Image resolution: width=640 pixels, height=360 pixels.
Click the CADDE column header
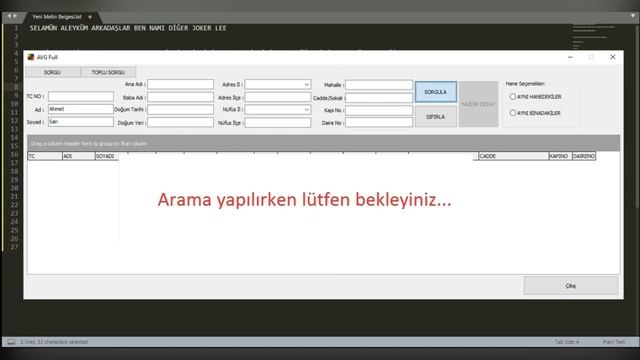(x=513, y=156)
